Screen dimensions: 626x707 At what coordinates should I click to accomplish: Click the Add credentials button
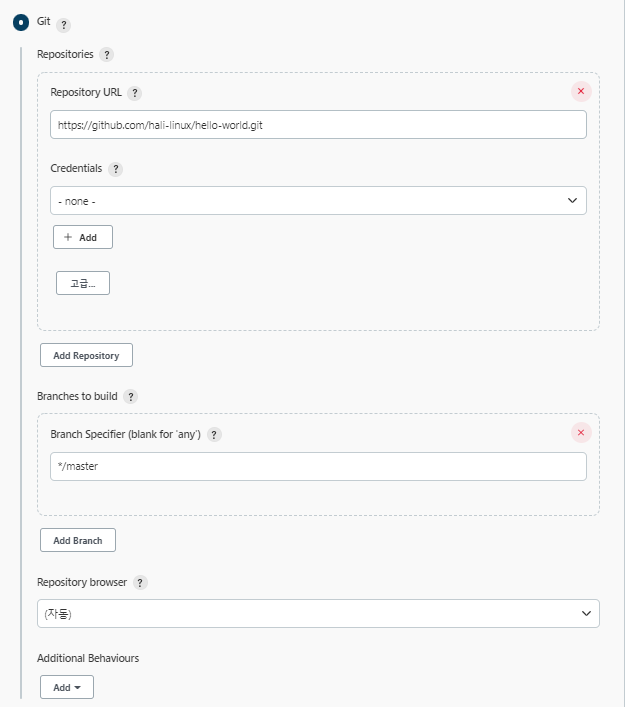(83, 237)
